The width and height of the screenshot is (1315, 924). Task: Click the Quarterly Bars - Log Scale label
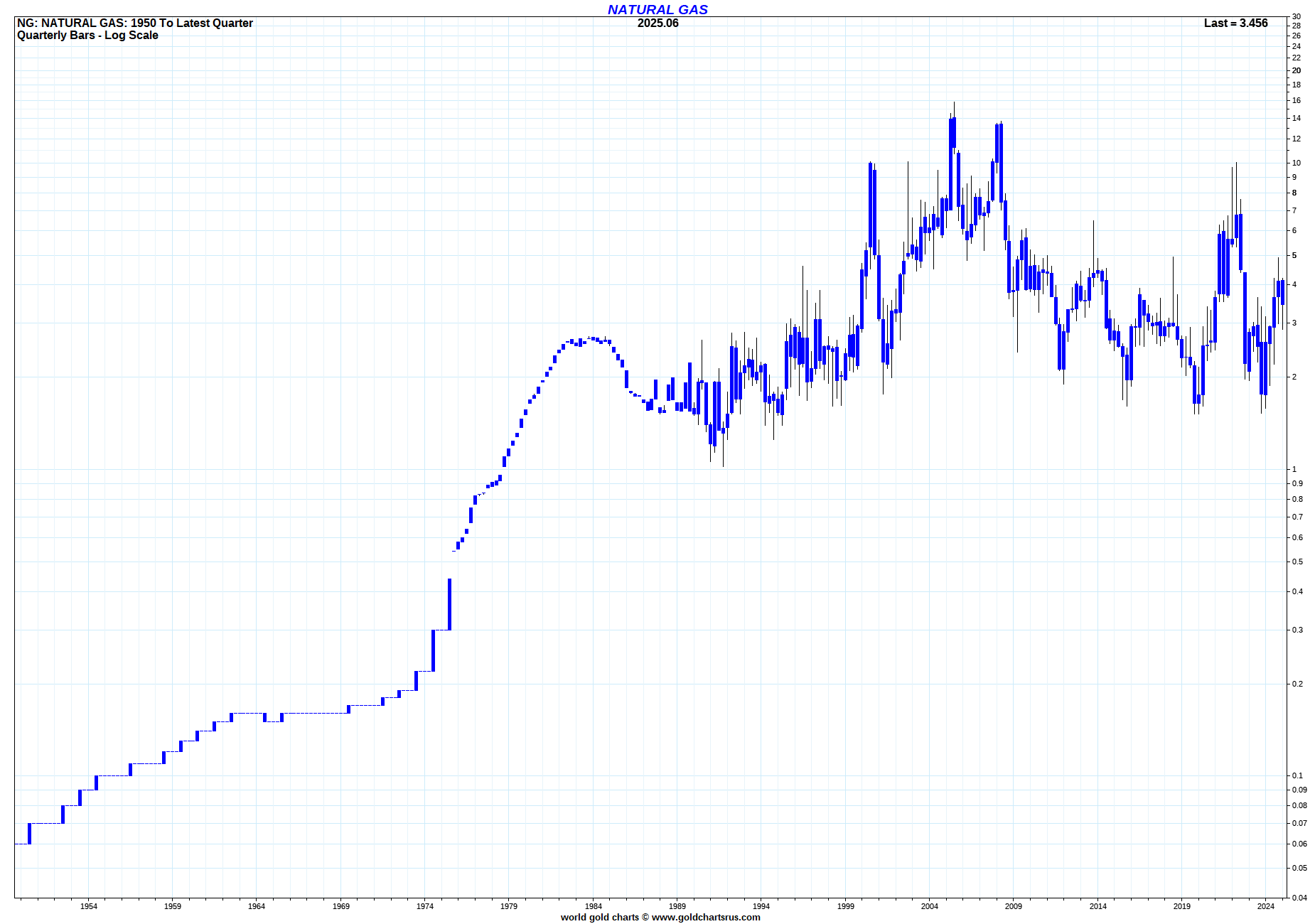pyautogui.click(x=87, y=36)
